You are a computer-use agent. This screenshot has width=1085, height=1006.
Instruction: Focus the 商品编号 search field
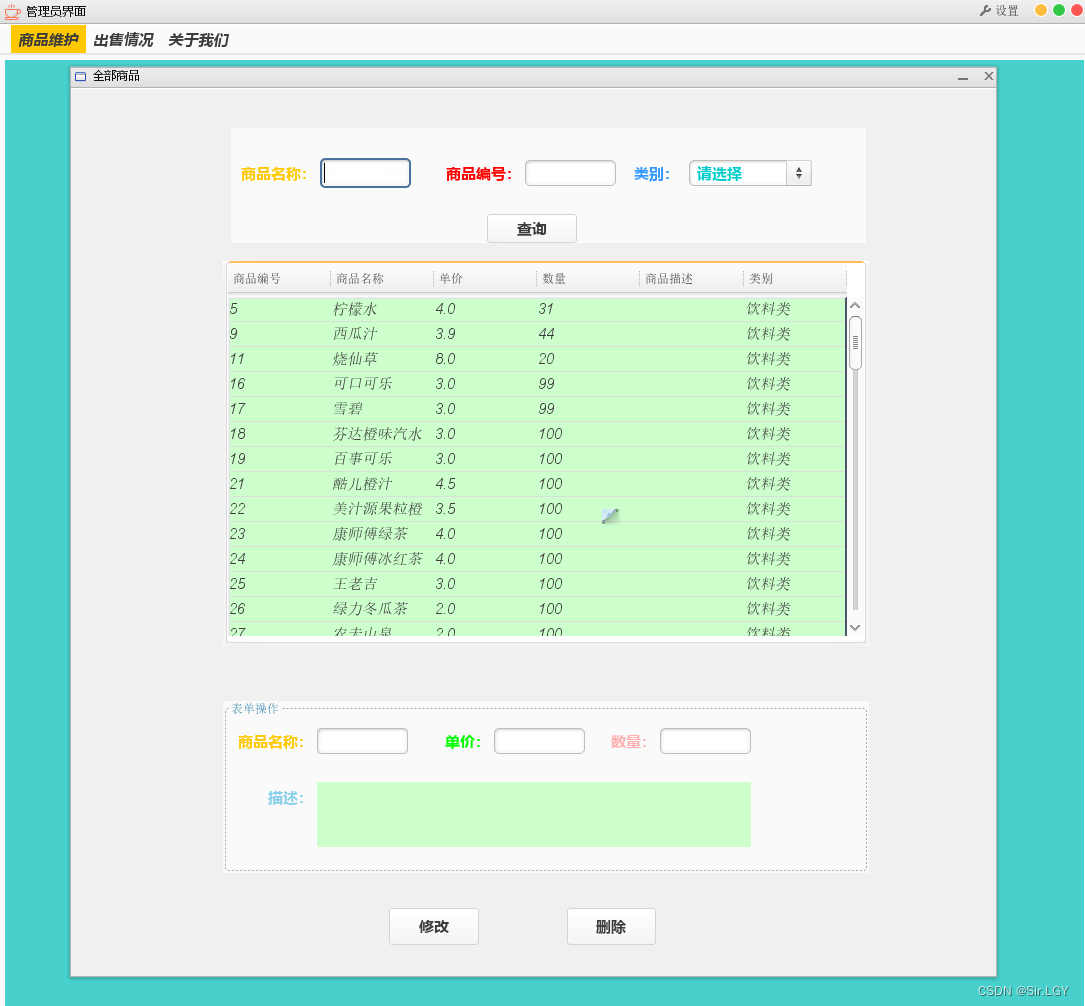570,173
